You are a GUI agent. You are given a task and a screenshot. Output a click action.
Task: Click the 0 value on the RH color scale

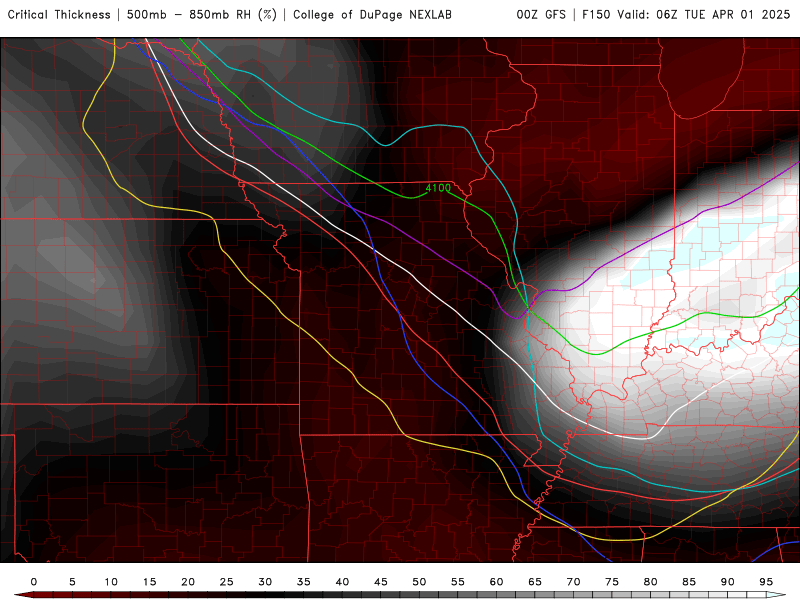click(34, 582)
